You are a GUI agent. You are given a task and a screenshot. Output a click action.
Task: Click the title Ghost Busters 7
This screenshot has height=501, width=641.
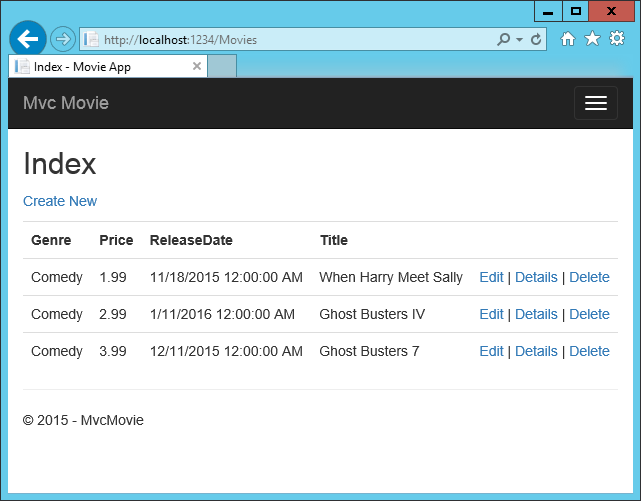[369, 351]
